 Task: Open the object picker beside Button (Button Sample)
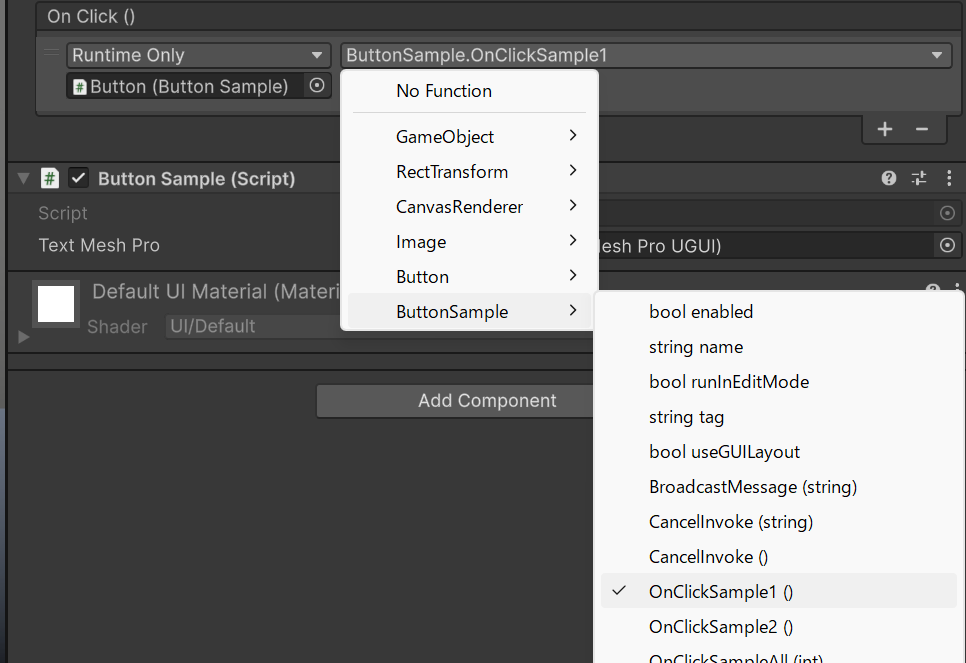(x=317, y=86)
